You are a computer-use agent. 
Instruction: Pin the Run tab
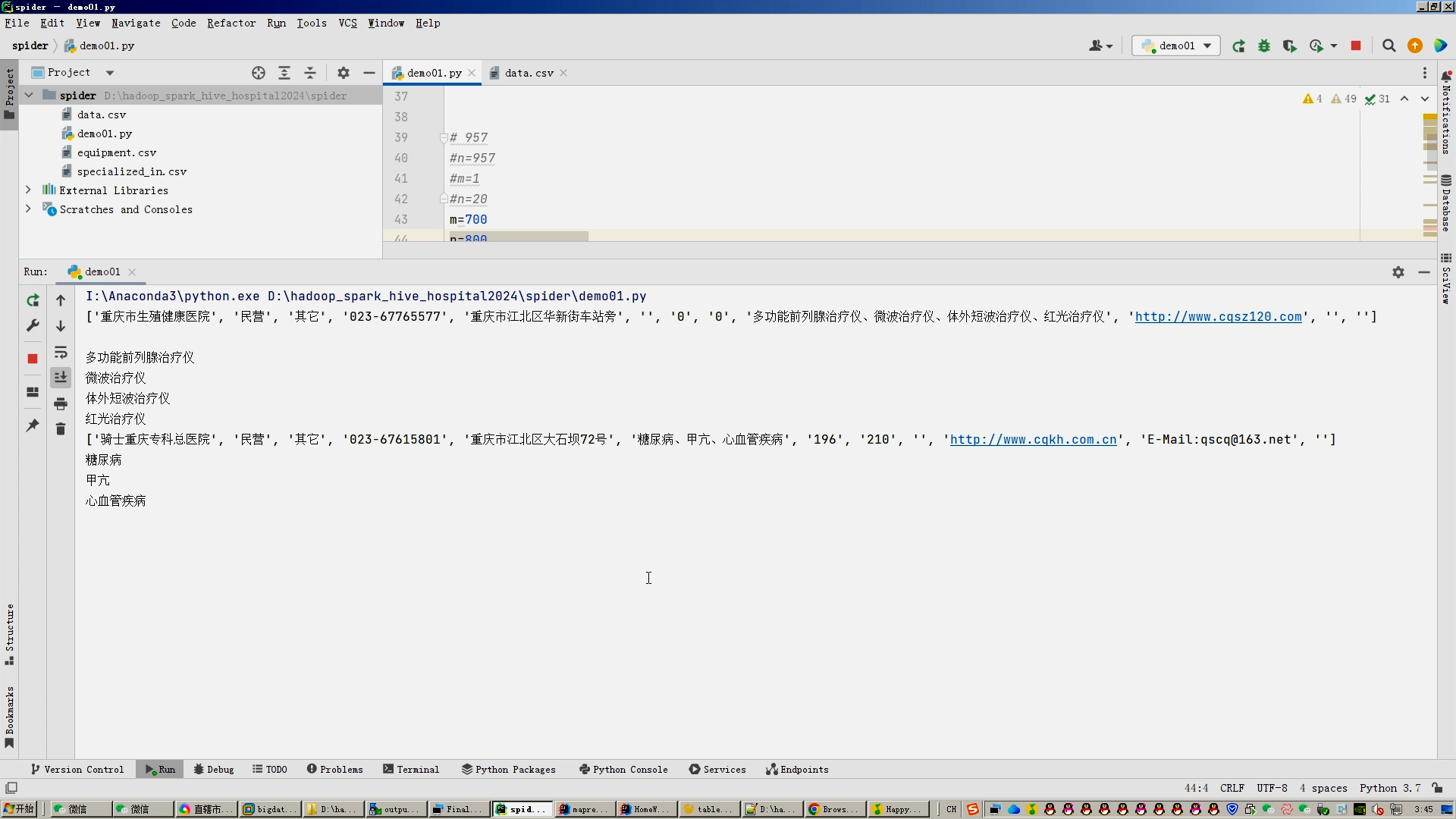(x=33, y=426)
